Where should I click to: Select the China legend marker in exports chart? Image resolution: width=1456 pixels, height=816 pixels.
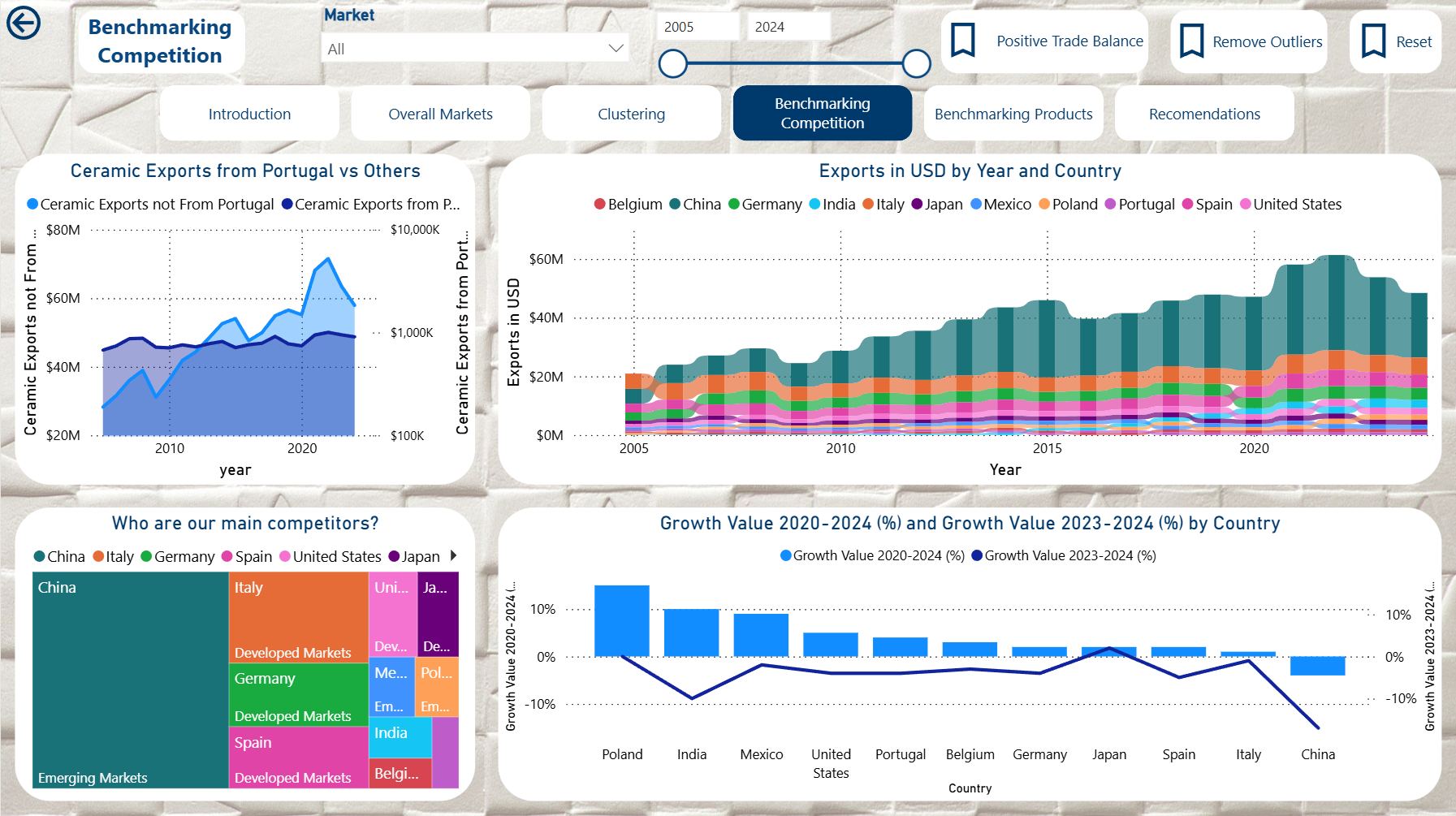675,205
